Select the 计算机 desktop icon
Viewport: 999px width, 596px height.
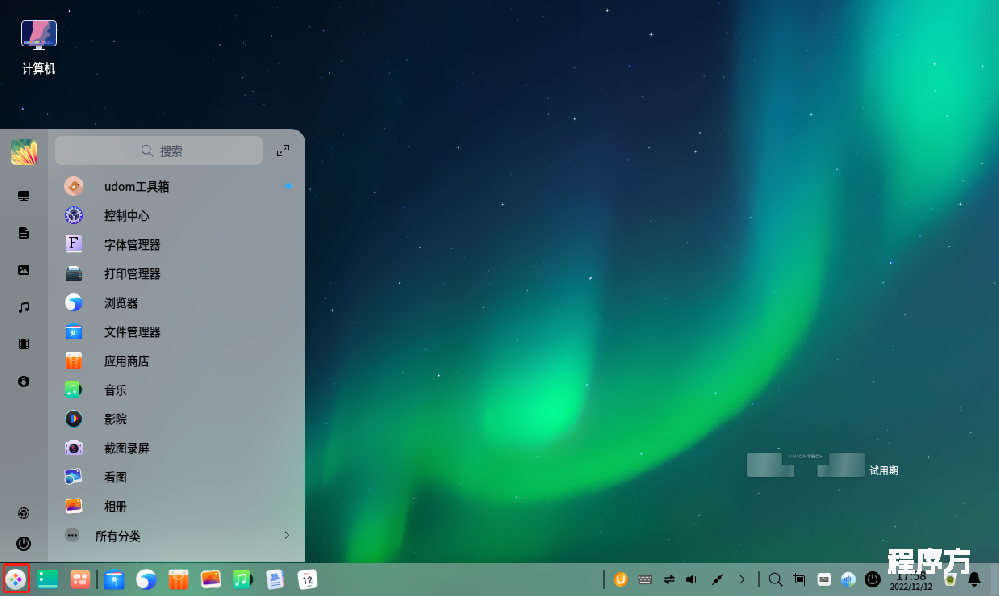point(39,48)
